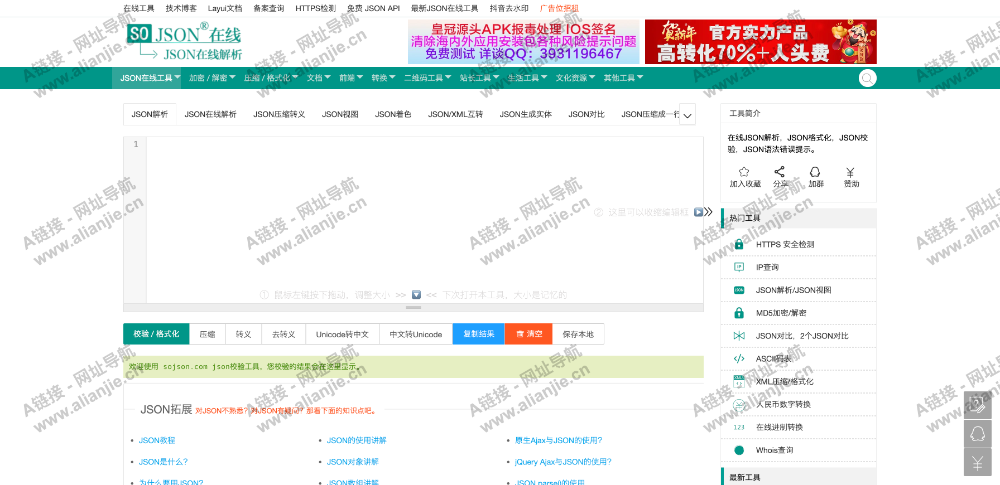Image resolution: width=1000 pixels, height=485 pixels.
Task: Click the floating yen button at right edge
Action: click(x=977, y=462)
